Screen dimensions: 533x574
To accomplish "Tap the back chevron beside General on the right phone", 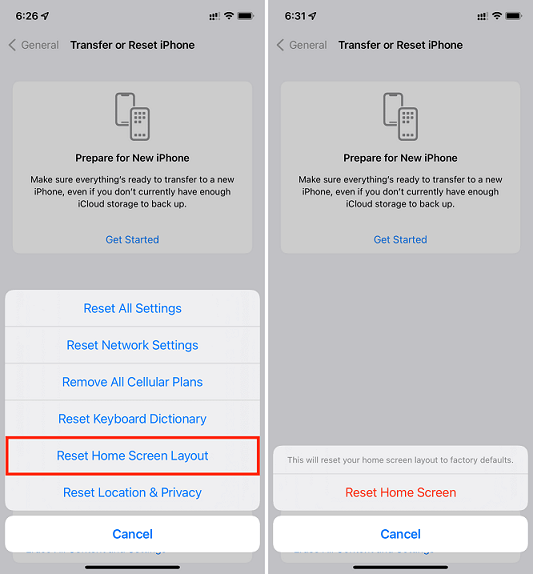I will [280, 45].
